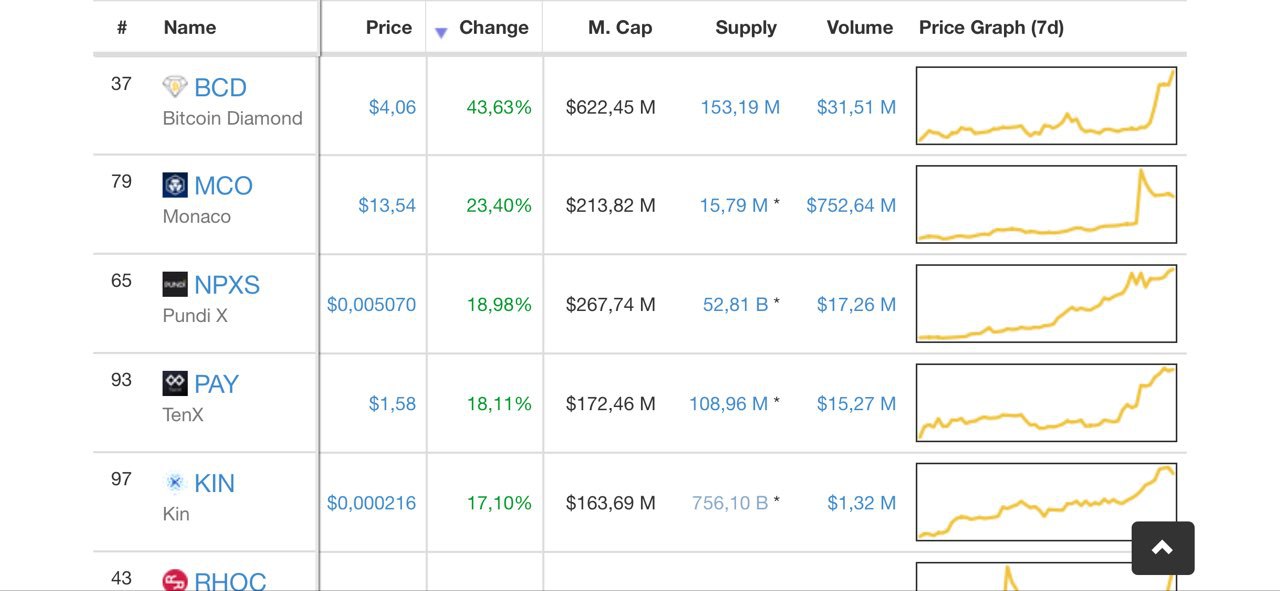Sort by the Name column header

click(x=190, y=28)
